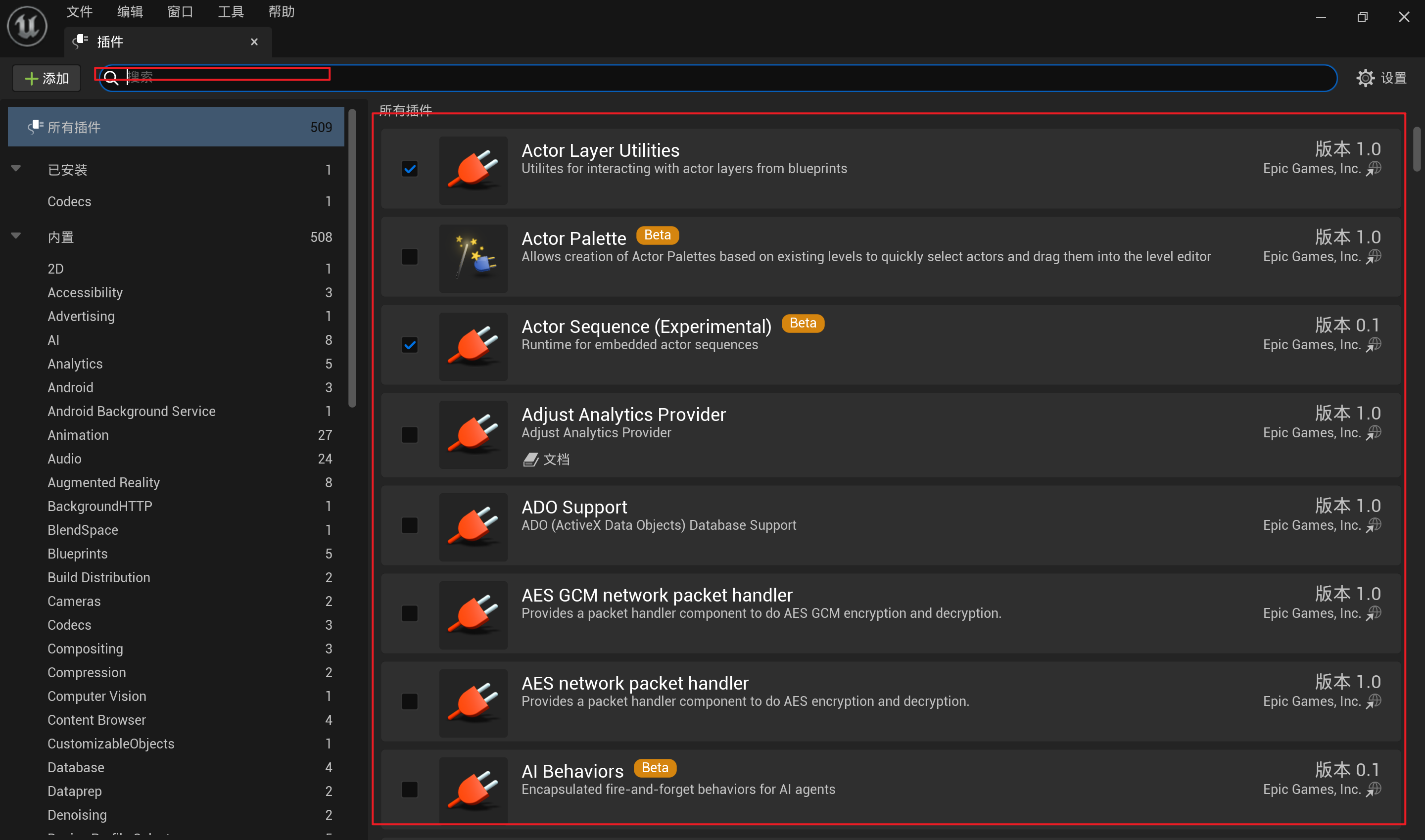Collapse the 内置 category tree
Screen dimensions: 1425x840
point(16,236)
